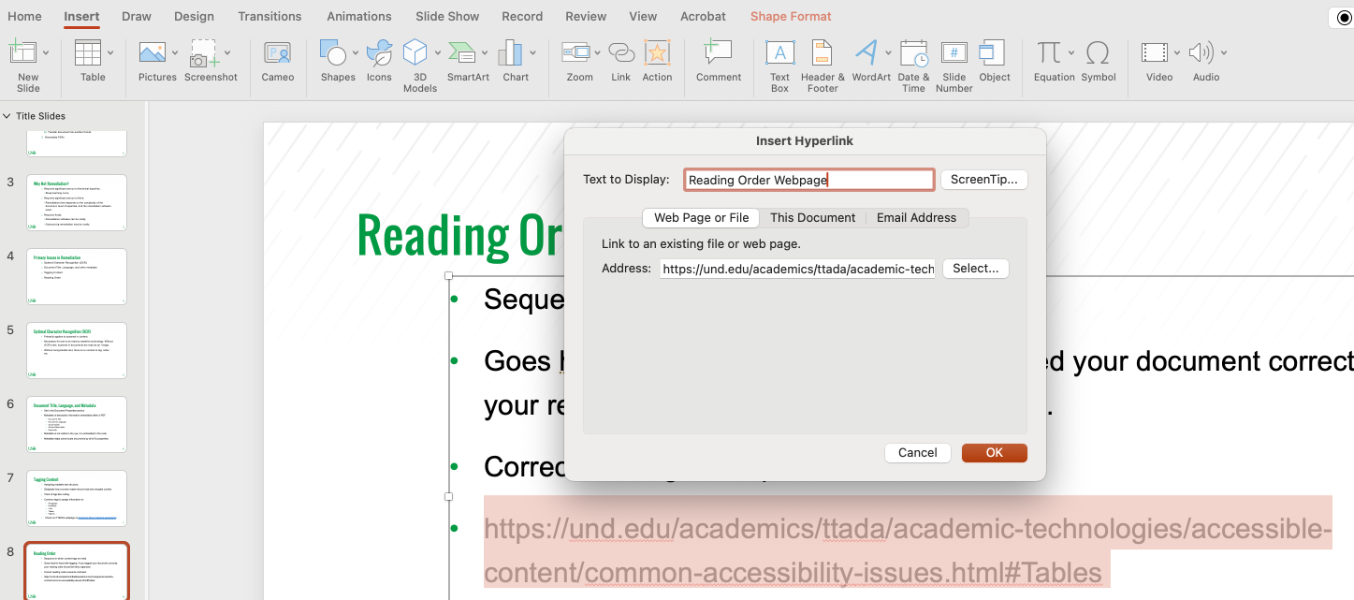Collapse the Title Slides section
The height and width of the screenshot is (600, 1354).
(x=8, y=115)
